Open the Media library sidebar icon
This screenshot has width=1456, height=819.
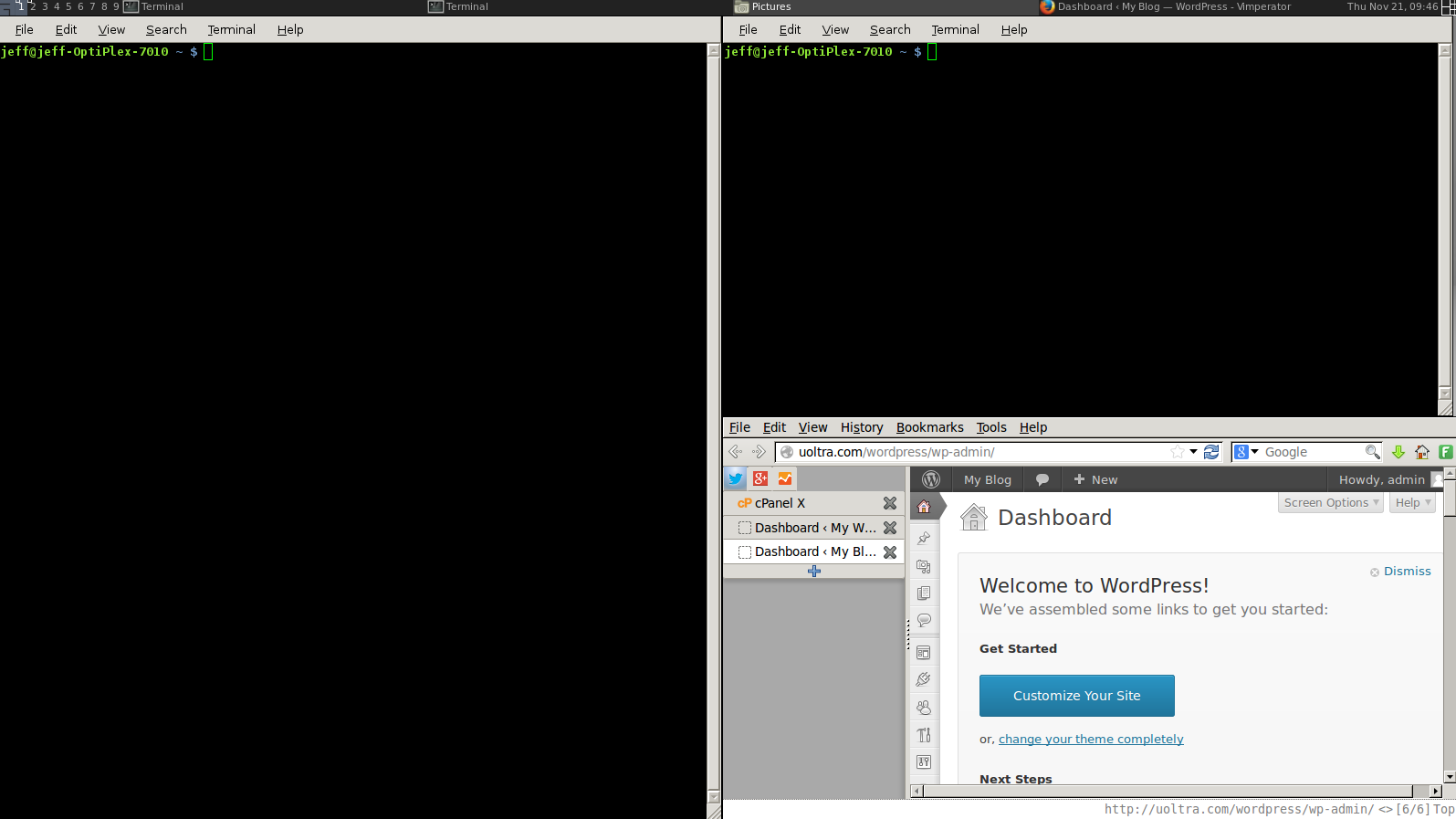pyautogui.click(x=924, y=566)
